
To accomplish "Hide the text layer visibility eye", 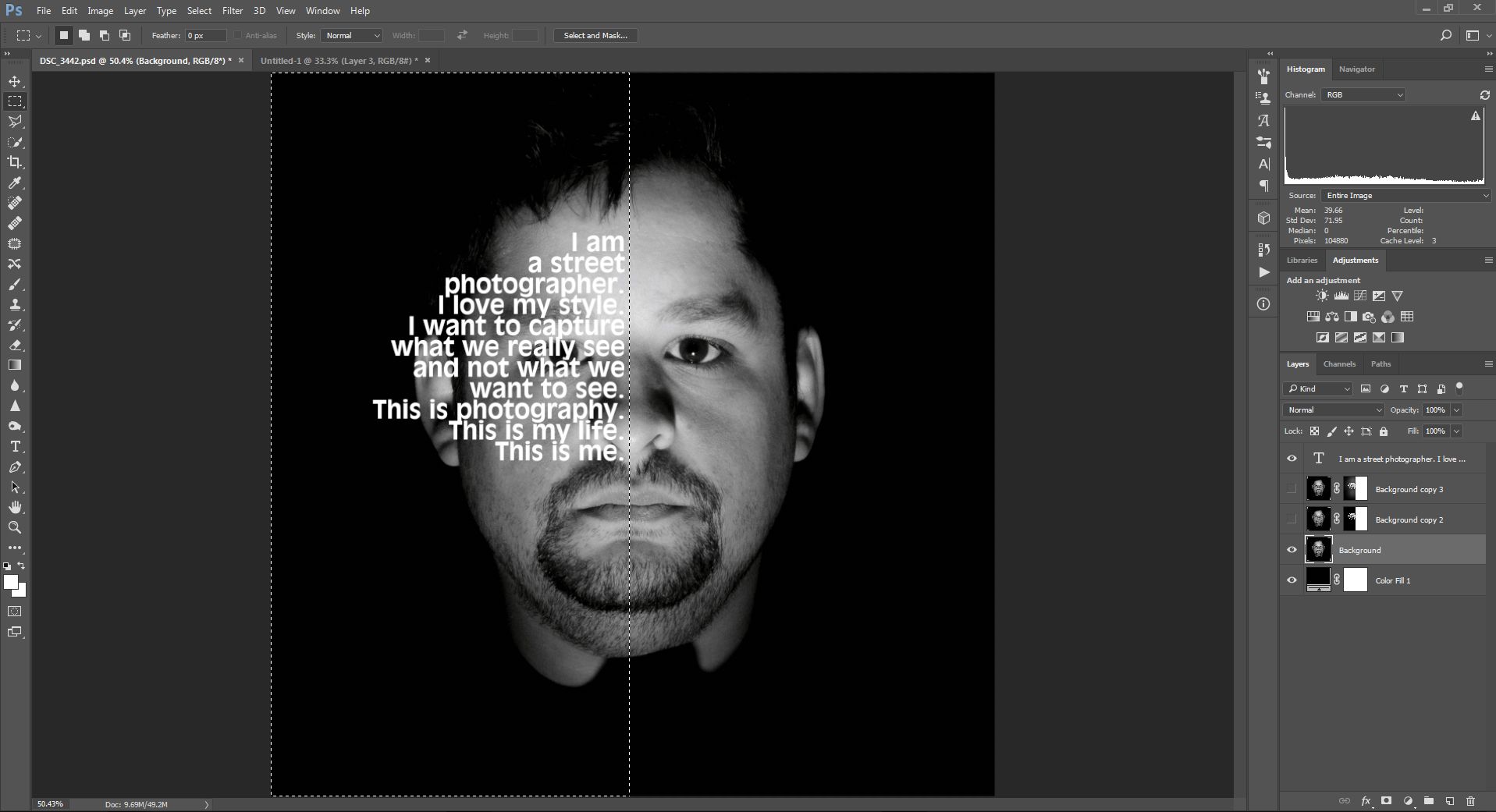I will [x=1292, y=459].
